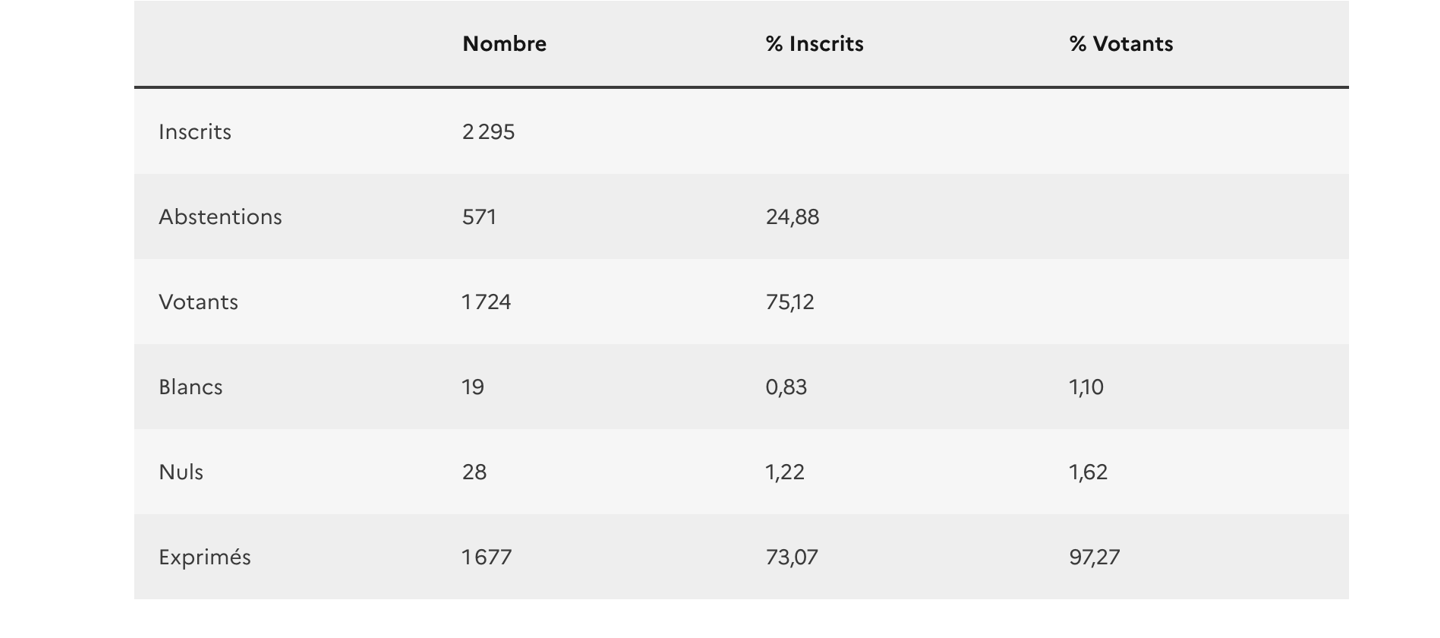Click the abstention percentage 24,88
The width and height of the screenshot is (1440, 638).
point(792,217)
